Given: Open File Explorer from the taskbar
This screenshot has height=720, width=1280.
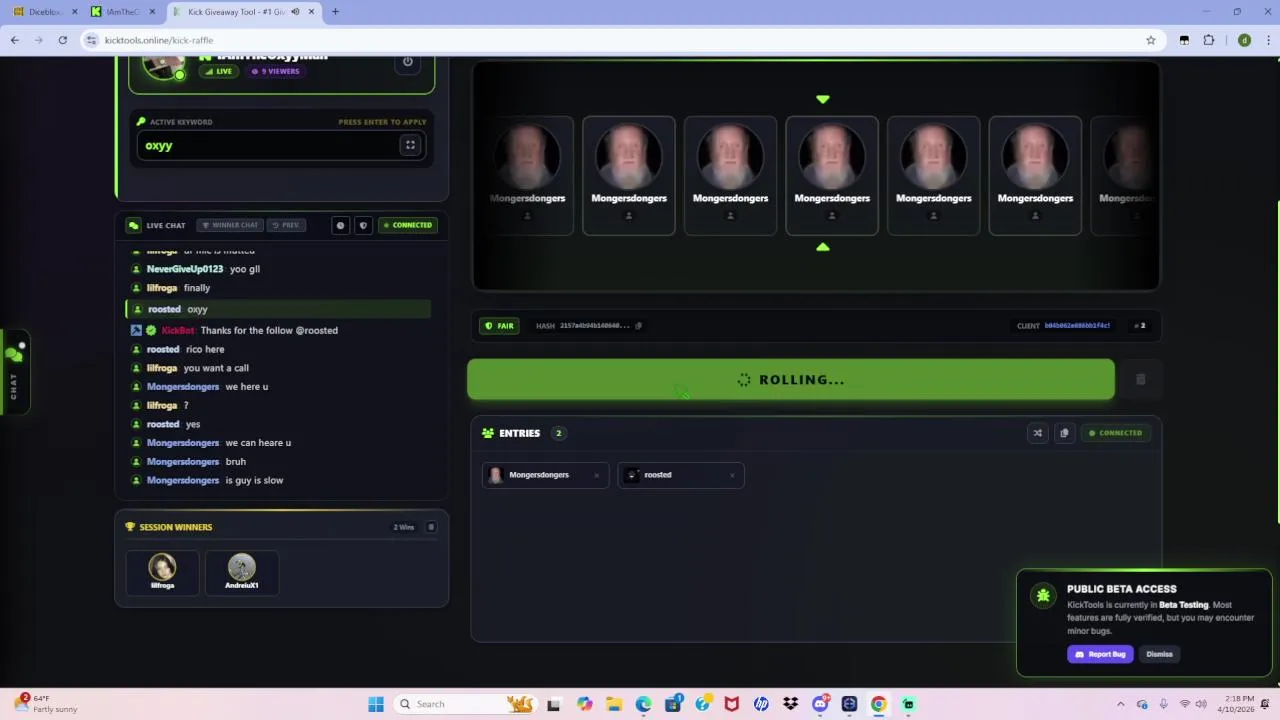Looking at the screenshot, I should (614, 704).
